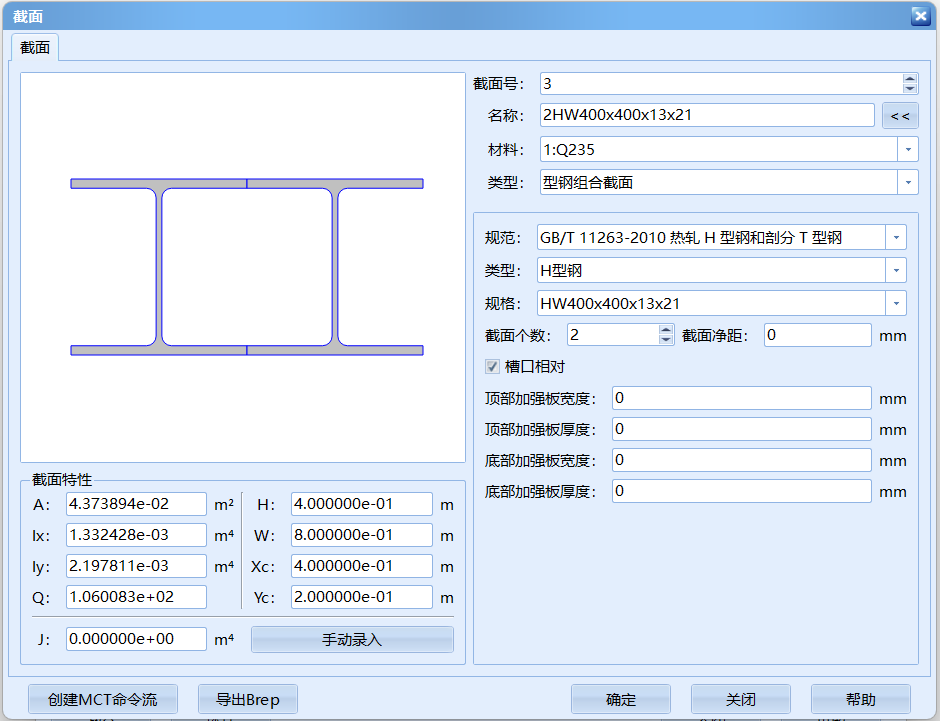Screen dimensions: 940x721
Task: Toggle the 槽口相对 checkbox
Action: tap(492, 366)
